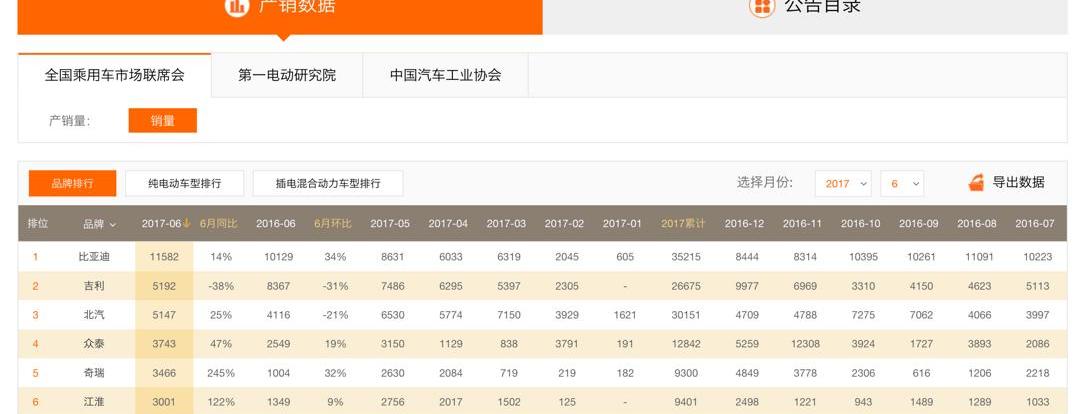Image resolution: width=1080 pixels, height=414 pixels.
Task: Click the 导出数据 export icon
Action: (976, 183)
